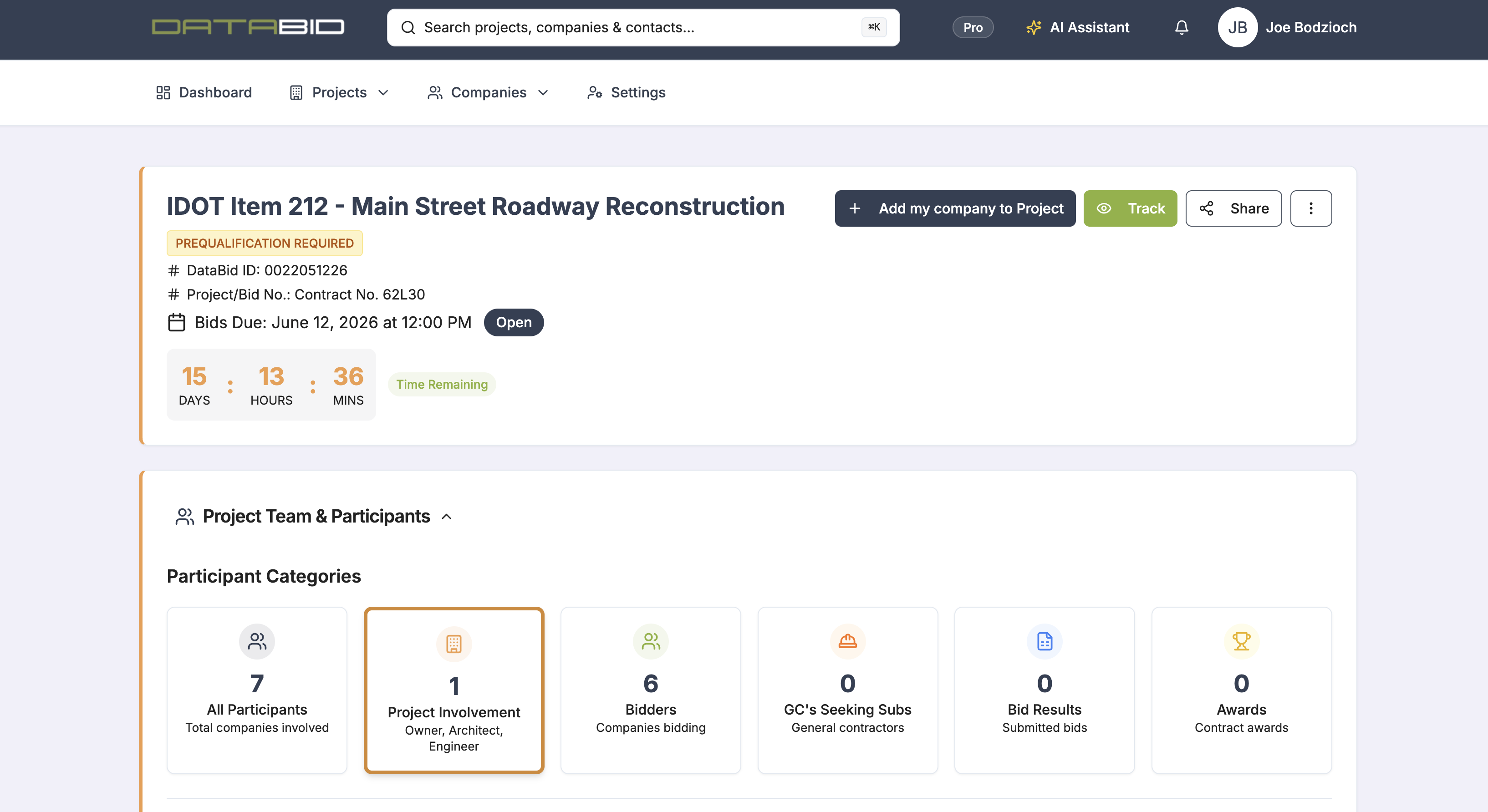Select the All Participants category card
Image resolution: width=1488 pixels, height=812 pixels.
(x=257, y=690)
